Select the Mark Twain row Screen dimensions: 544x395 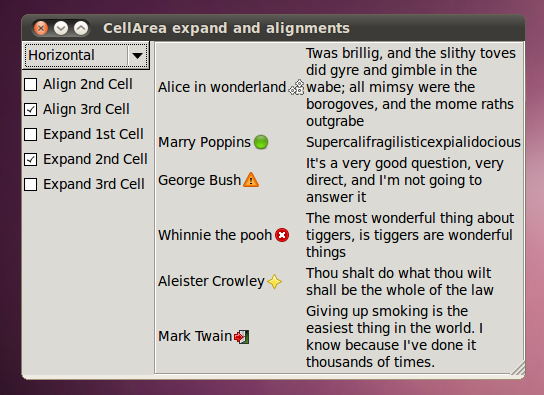(339, 336)
